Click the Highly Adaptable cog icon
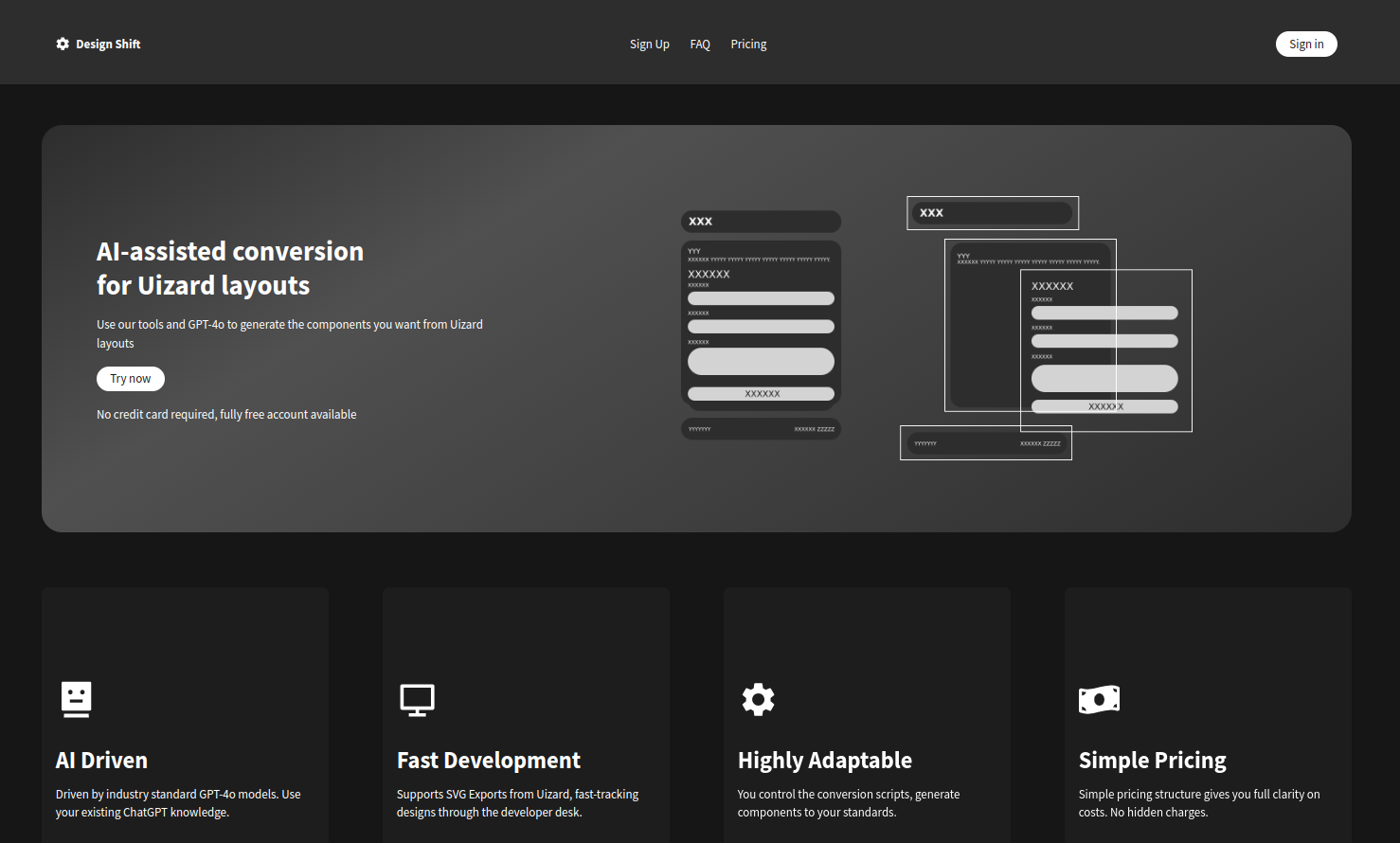Screen dimensions: 1400x843 point(758,699)
